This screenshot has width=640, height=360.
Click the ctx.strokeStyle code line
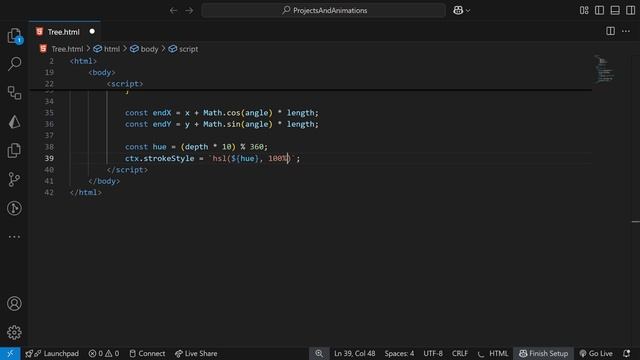[x=212, y=158]
